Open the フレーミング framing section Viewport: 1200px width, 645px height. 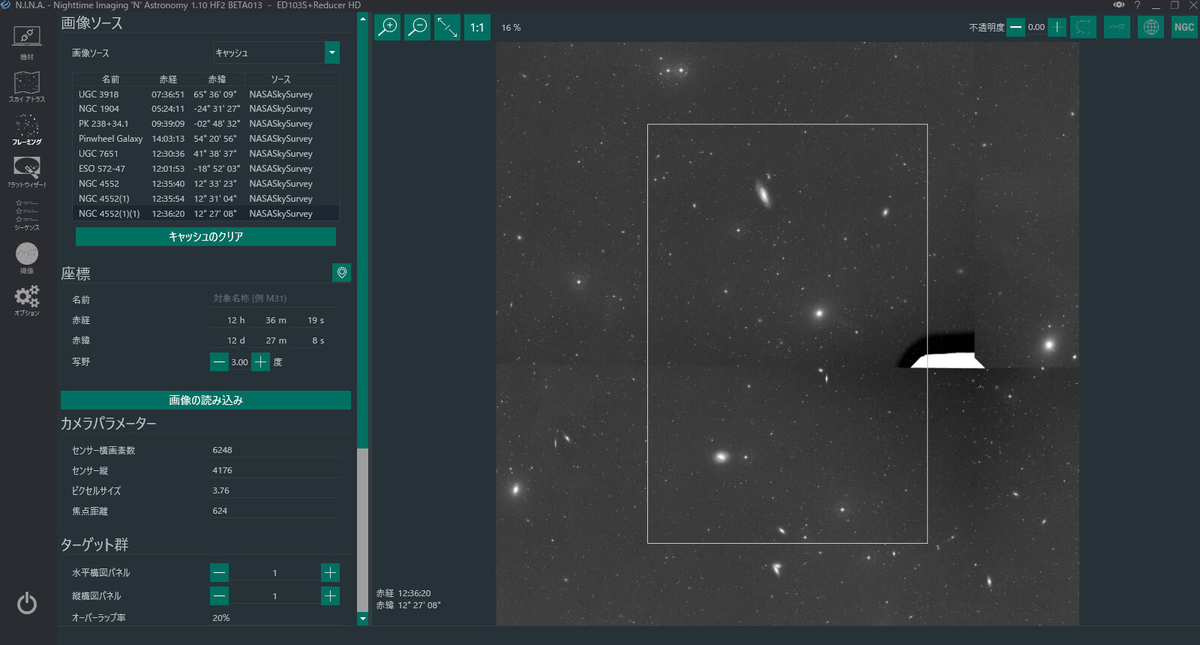coord(27,130)
